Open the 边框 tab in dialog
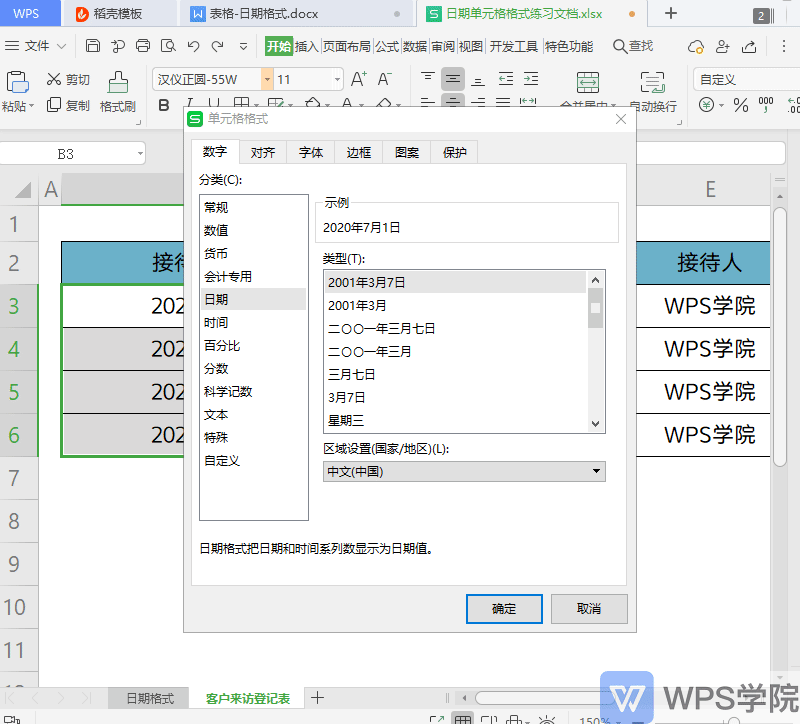This screenshot has height=724, width=800. 359,153
